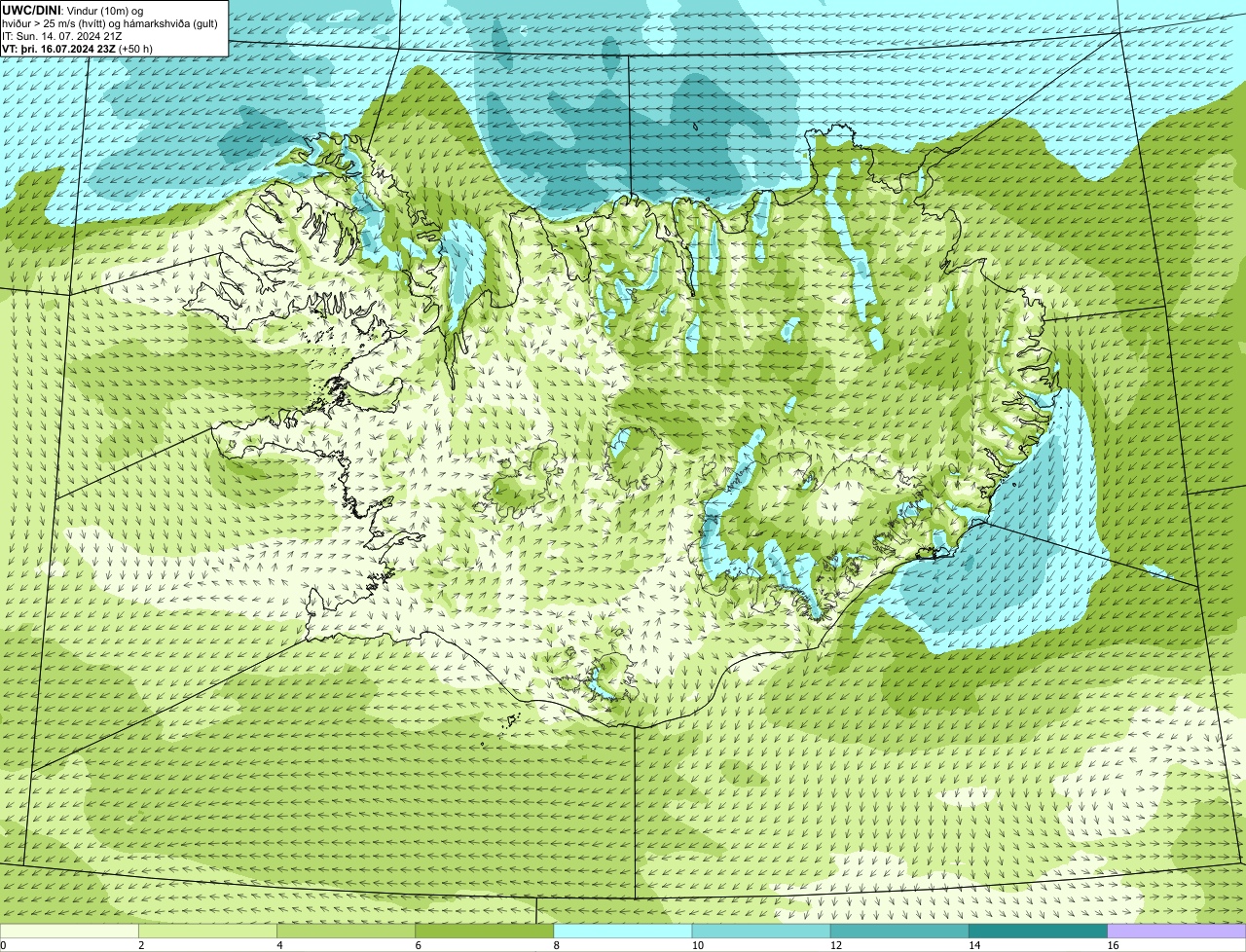Click the legend tick label "4"
Image resolution: width=1246 pixels, height=952 pixels.
pos(279,945)
